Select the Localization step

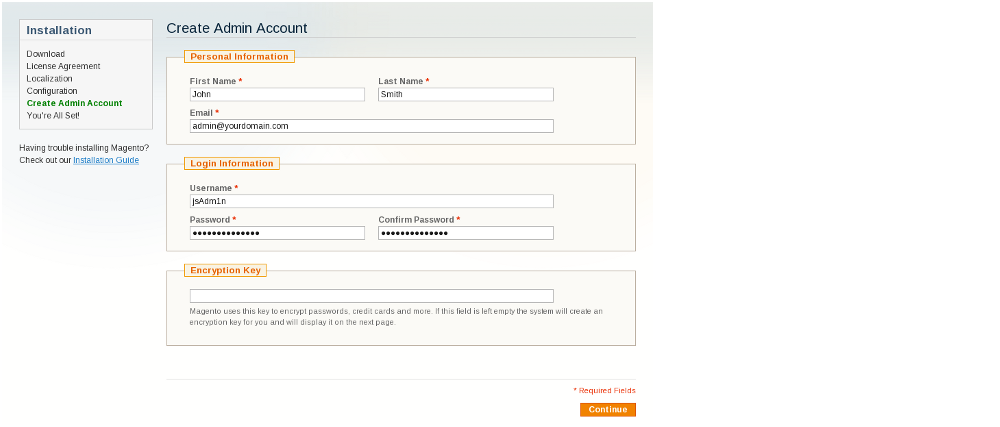[49, 79]
